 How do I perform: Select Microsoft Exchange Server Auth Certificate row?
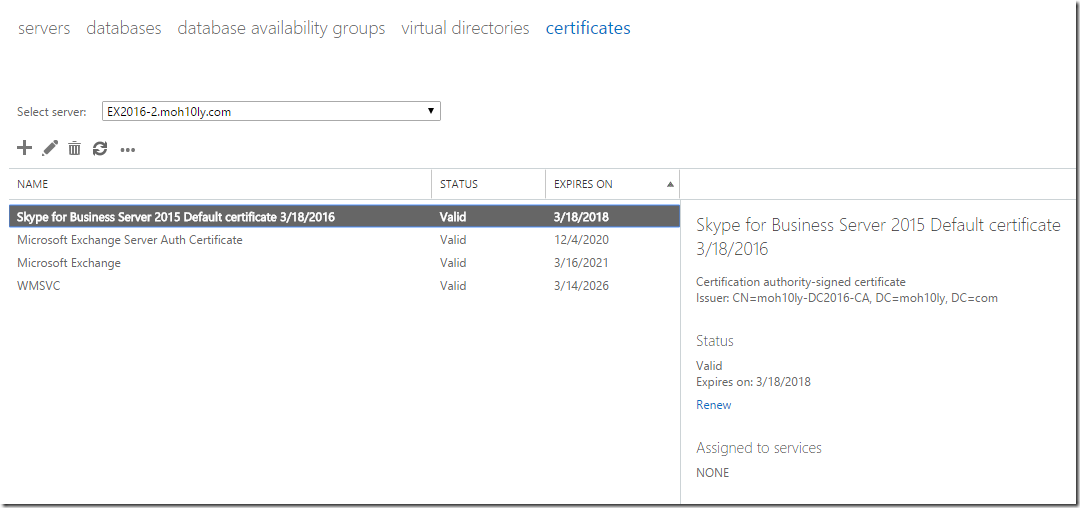pos(344,240)
